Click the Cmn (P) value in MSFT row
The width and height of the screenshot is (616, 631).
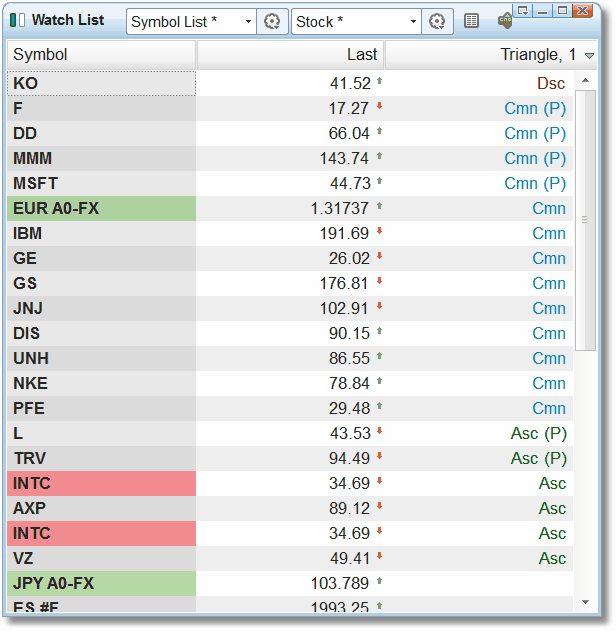(x=536, y=184)
